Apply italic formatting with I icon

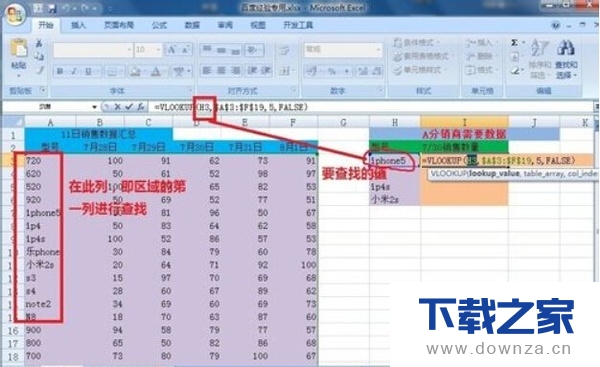coord(74,71)
